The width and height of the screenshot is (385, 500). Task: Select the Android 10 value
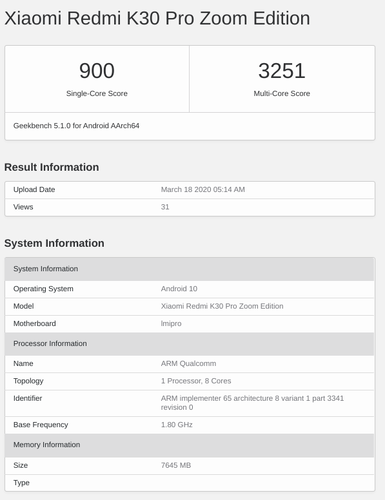[x=179, y=289]
